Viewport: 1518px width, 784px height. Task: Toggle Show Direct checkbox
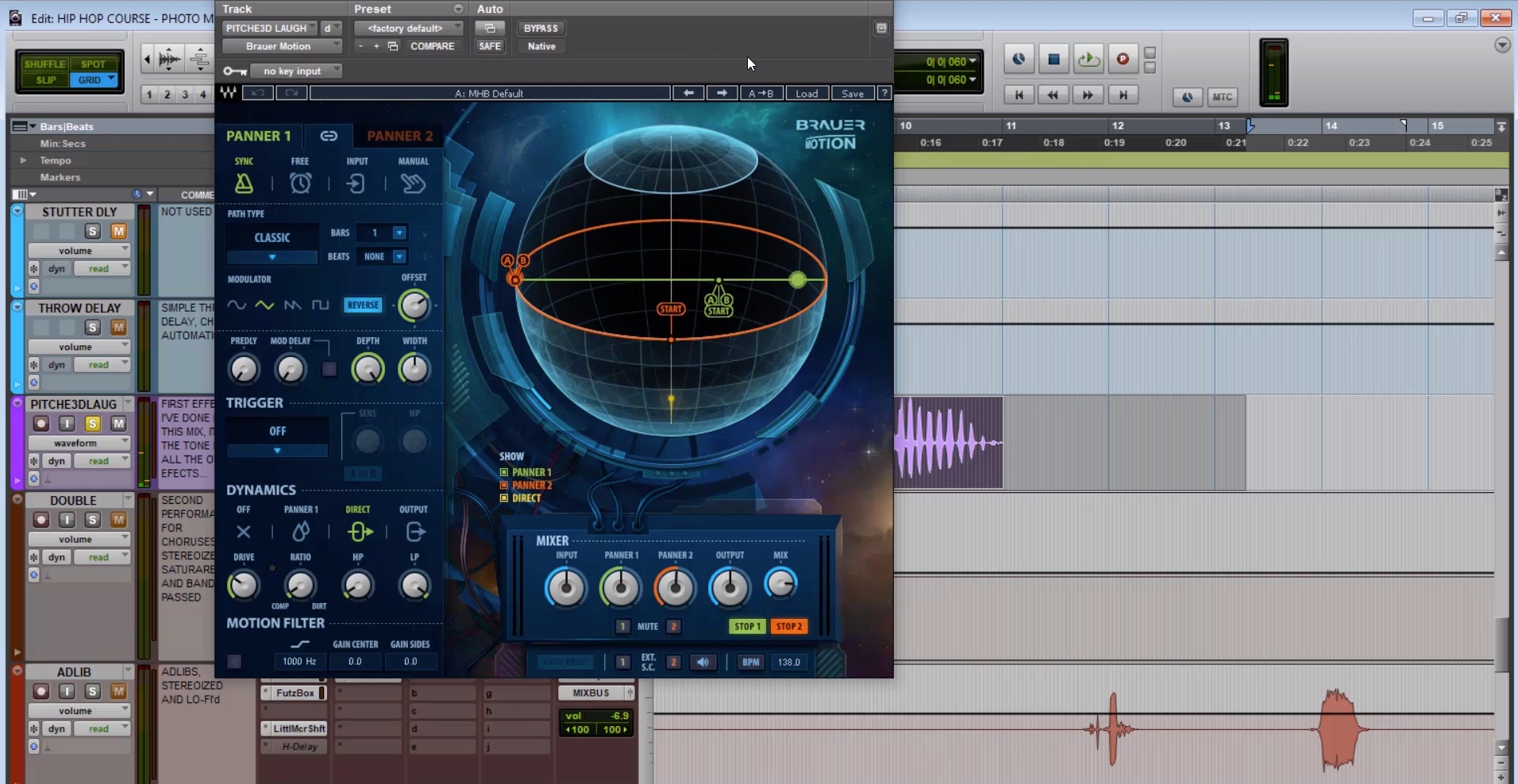[503, 498]
